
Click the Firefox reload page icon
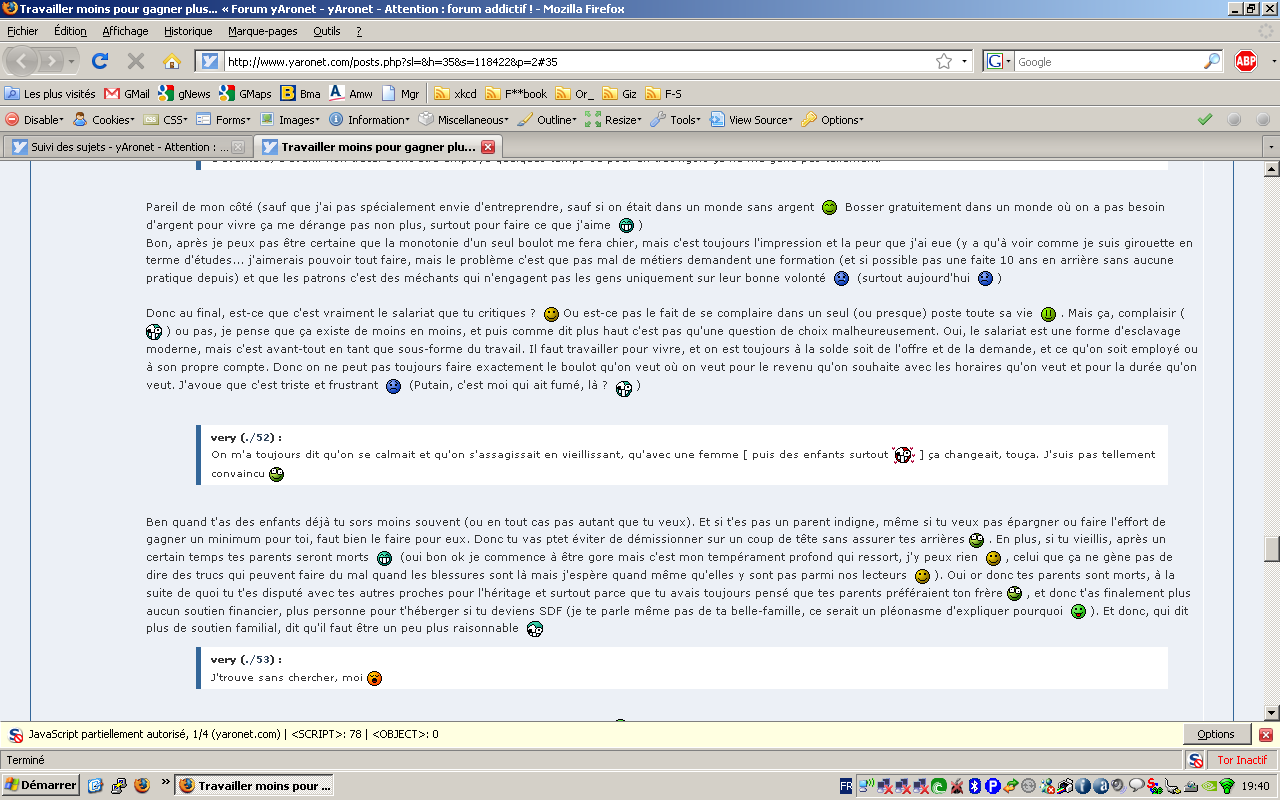(100, 61)
